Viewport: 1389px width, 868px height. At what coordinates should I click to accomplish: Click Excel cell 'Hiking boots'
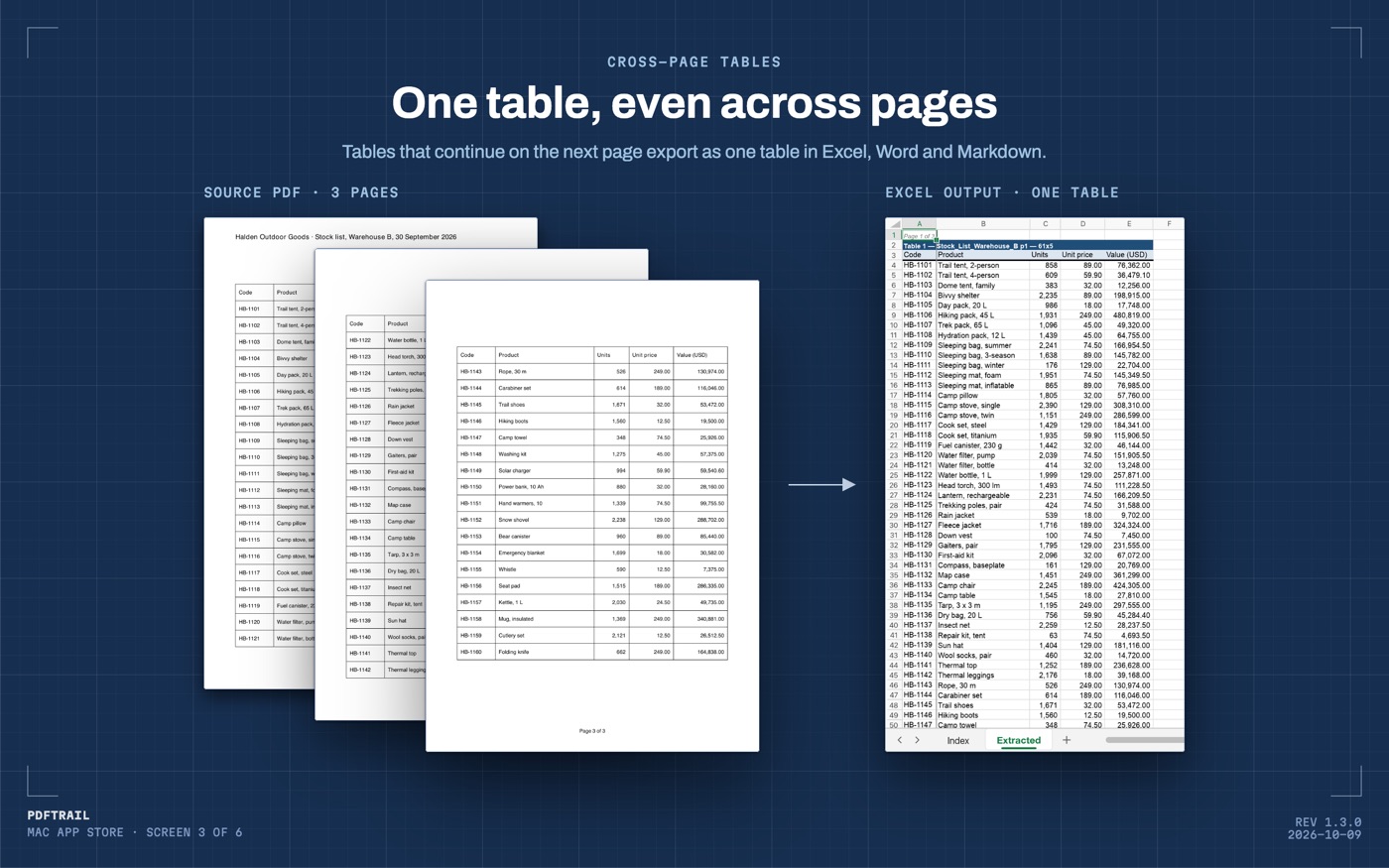(982, 715)
